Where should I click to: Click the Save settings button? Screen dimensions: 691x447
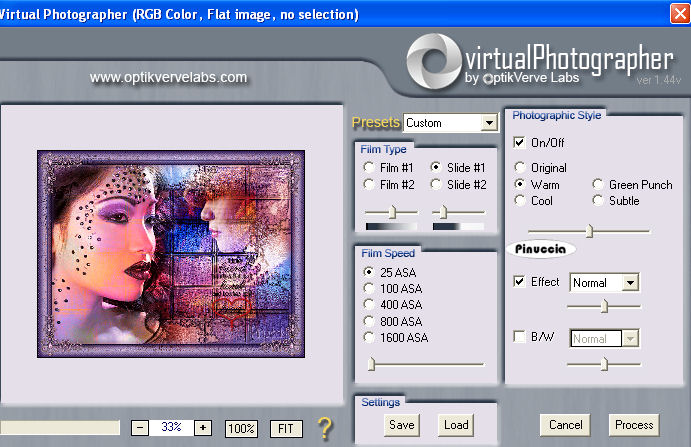[401, 425]
